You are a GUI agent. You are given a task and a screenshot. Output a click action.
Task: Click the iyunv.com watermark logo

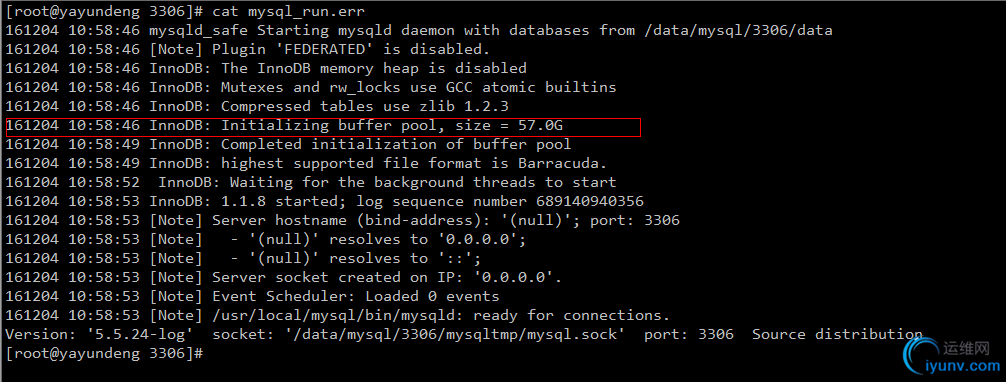pyautogui.click(x=951, y=356)
